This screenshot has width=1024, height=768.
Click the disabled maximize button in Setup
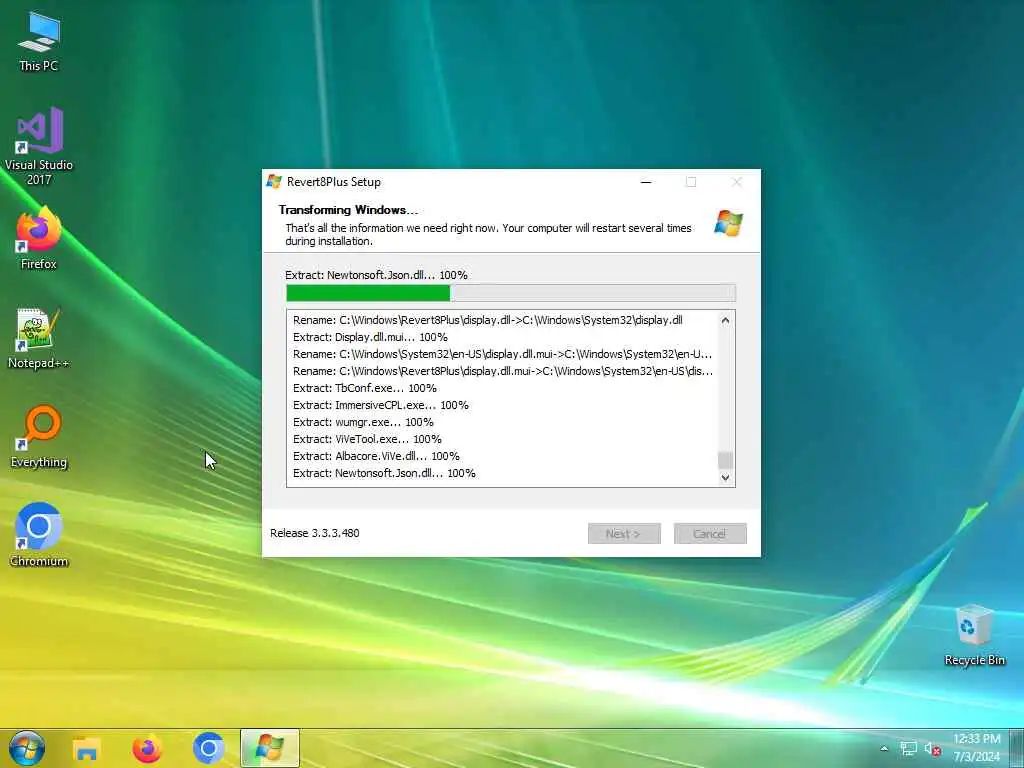click(691, 182)
